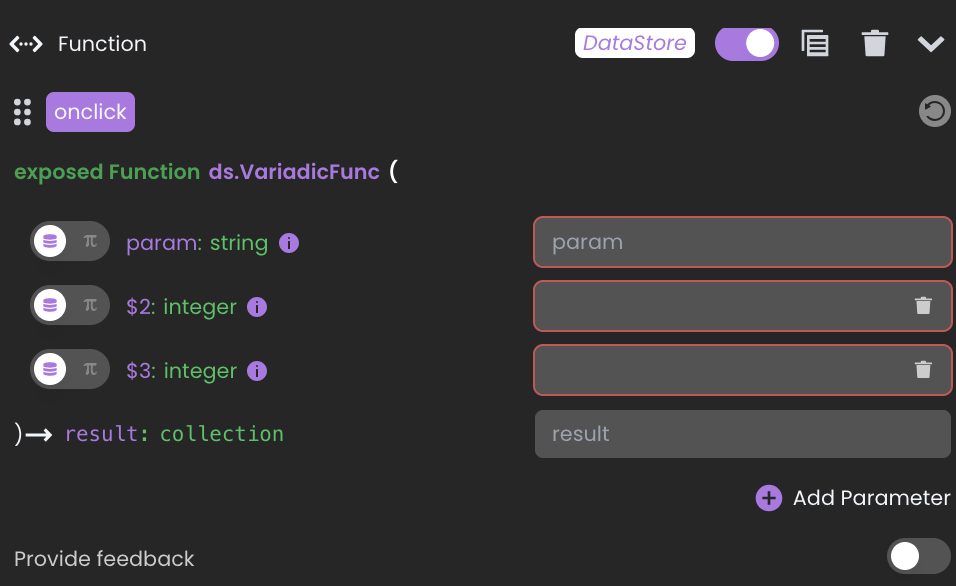Switch param source toggle between datasource and hardcoded
This screenshot has width=956, height=586.
70,241
